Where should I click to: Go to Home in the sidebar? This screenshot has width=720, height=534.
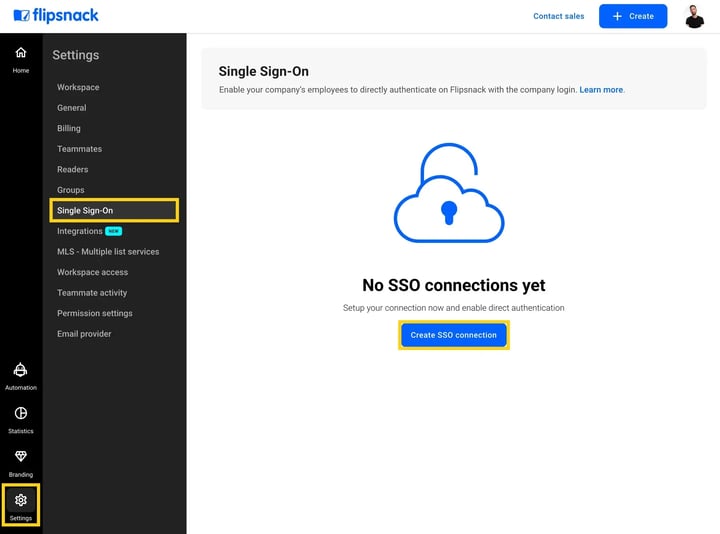[x=21, y=60]
